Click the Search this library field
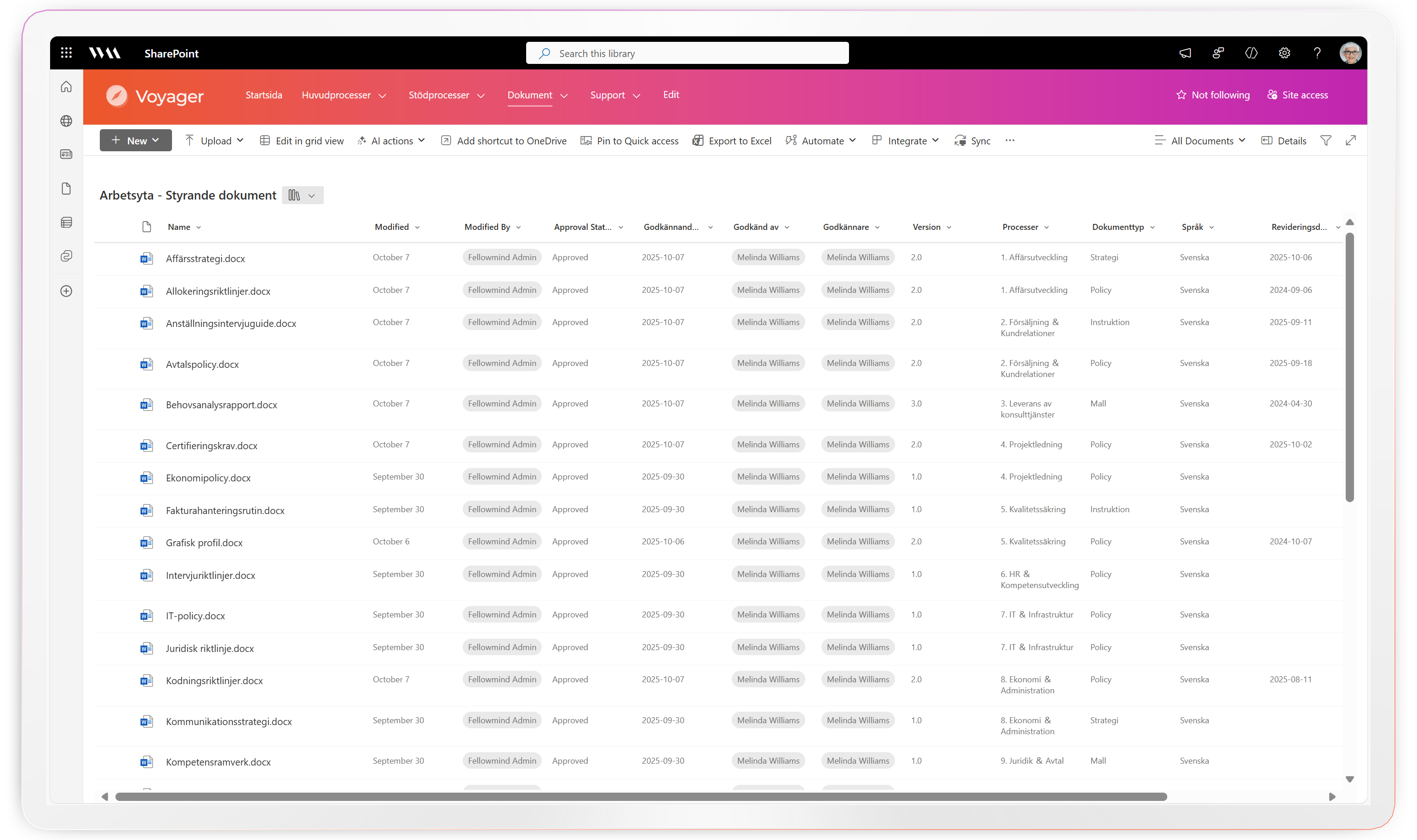Viewport: 1417px width, 840px height. [687, 53]
